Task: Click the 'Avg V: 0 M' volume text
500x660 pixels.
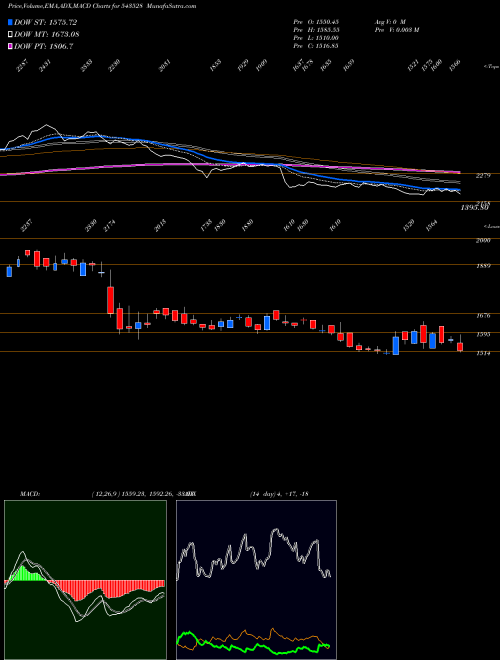Action: [x=389, y=21]
